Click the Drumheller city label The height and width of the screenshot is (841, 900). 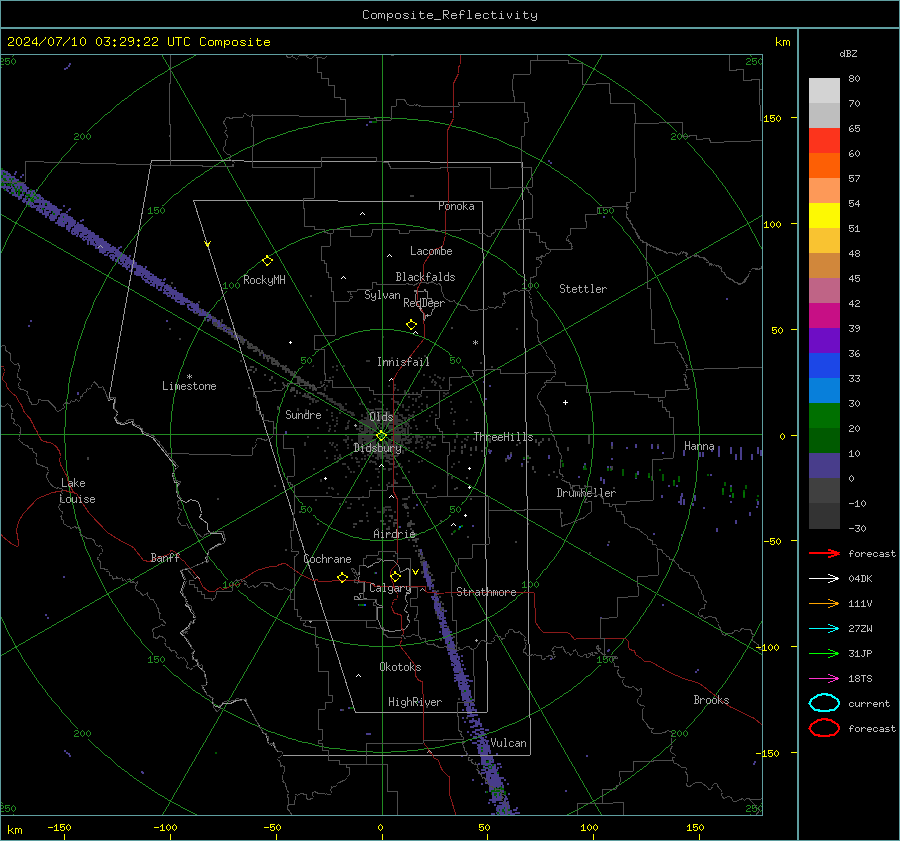tap(586, 493)
